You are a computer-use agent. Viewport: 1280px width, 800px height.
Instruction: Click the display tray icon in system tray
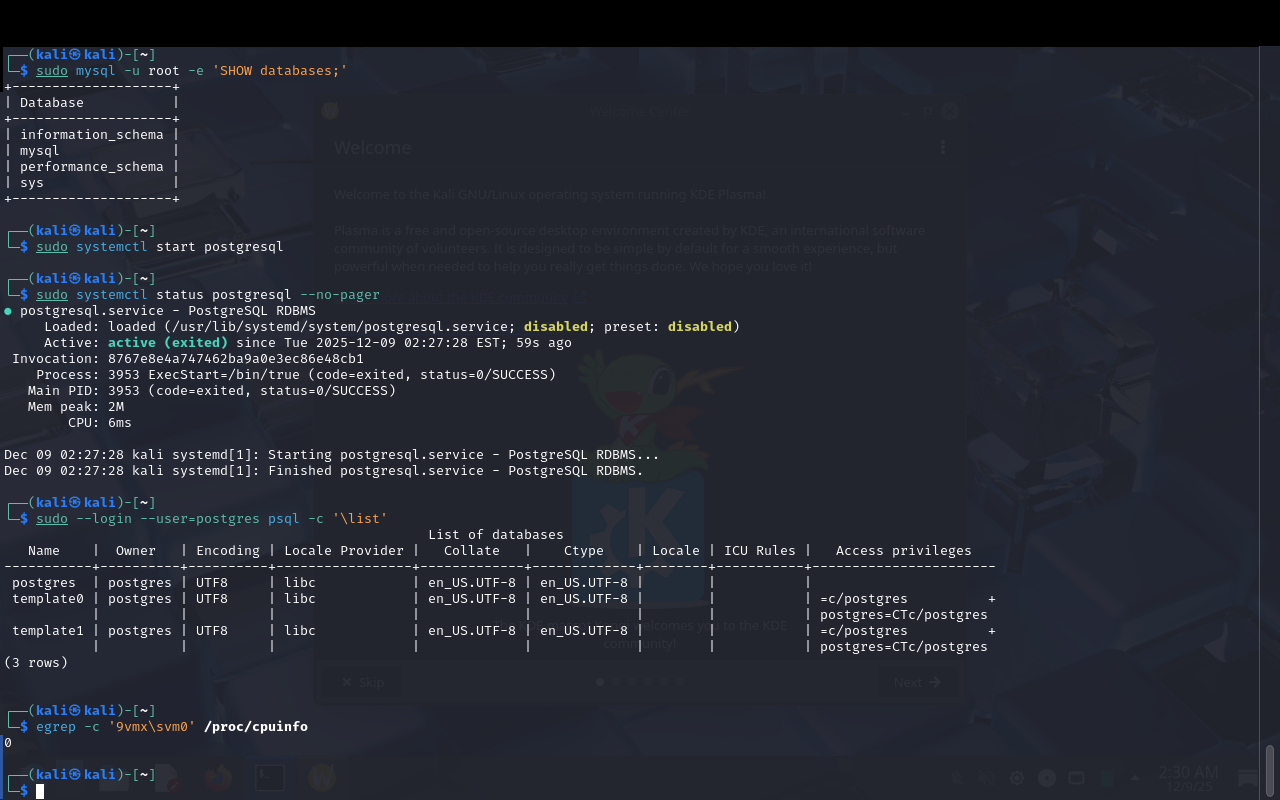click(1076, 778)
